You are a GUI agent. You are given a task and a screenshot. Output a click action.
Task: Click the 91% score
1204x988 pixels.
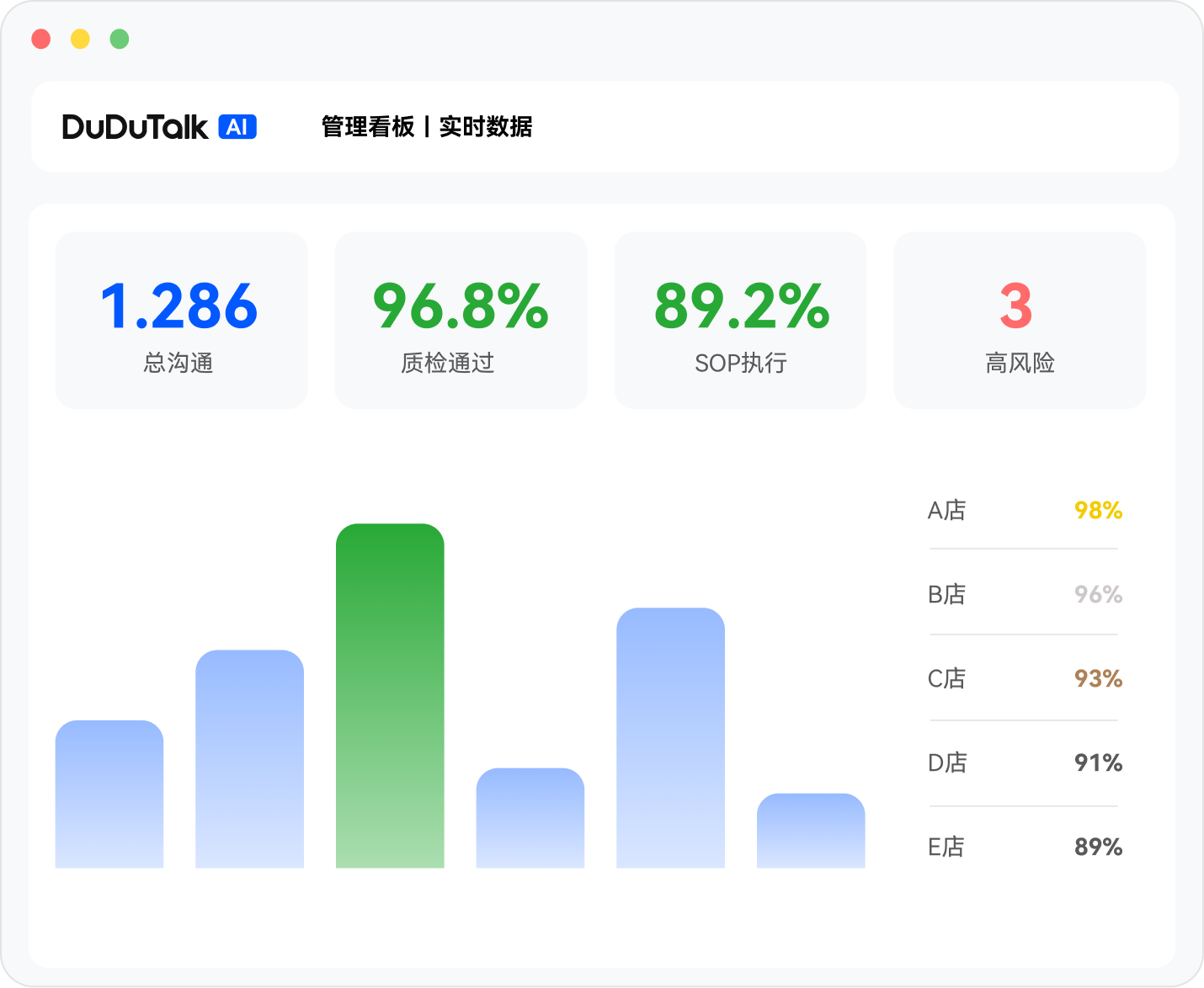click(1099, 763)
